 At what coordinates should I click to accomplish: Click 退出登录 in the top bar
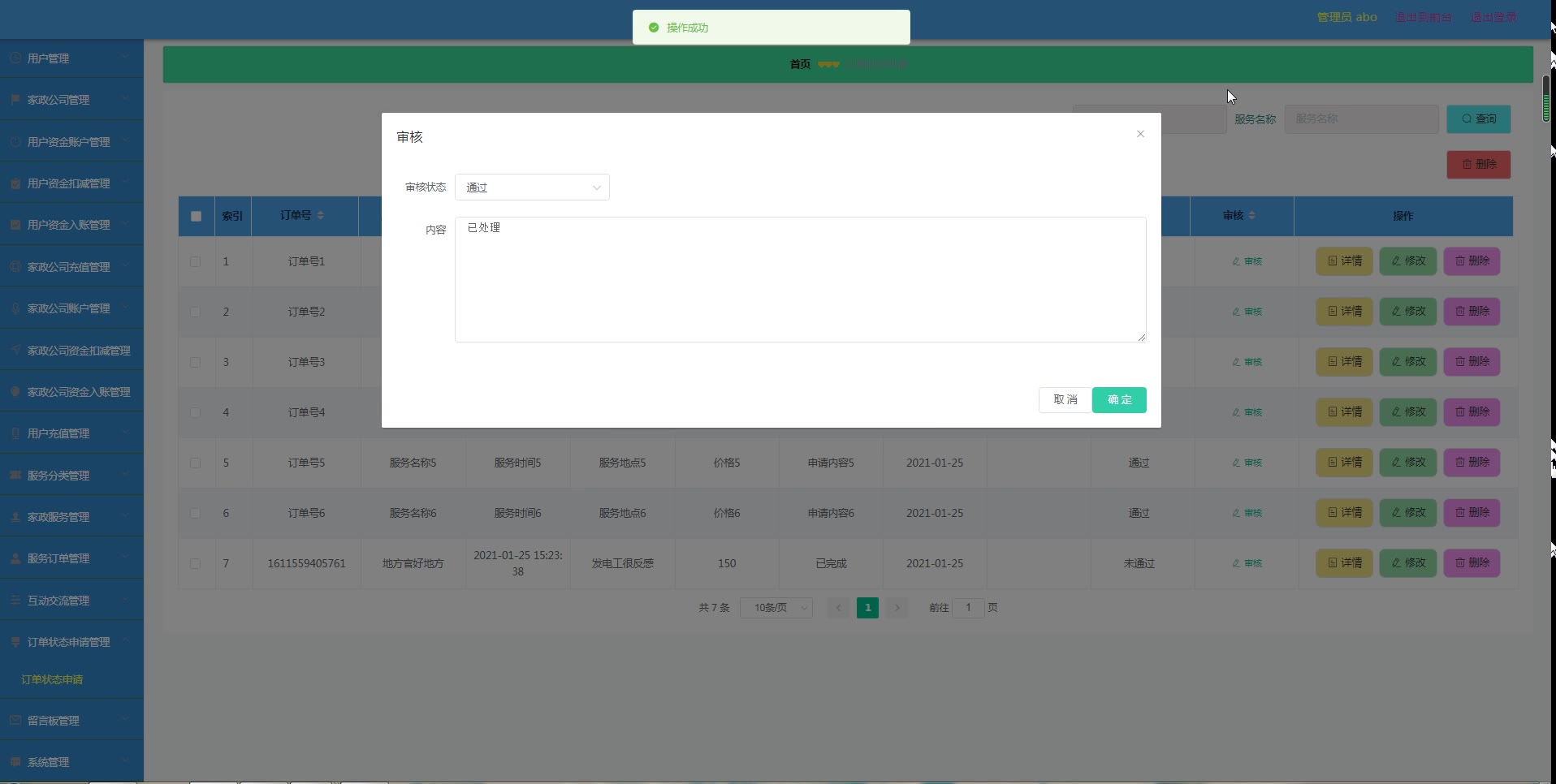(x=1493, y=17)
